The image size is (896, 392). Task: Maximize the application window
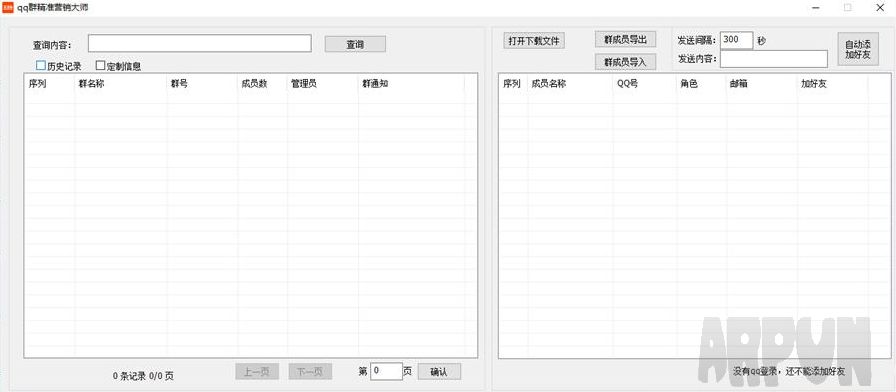pos(847,8)
